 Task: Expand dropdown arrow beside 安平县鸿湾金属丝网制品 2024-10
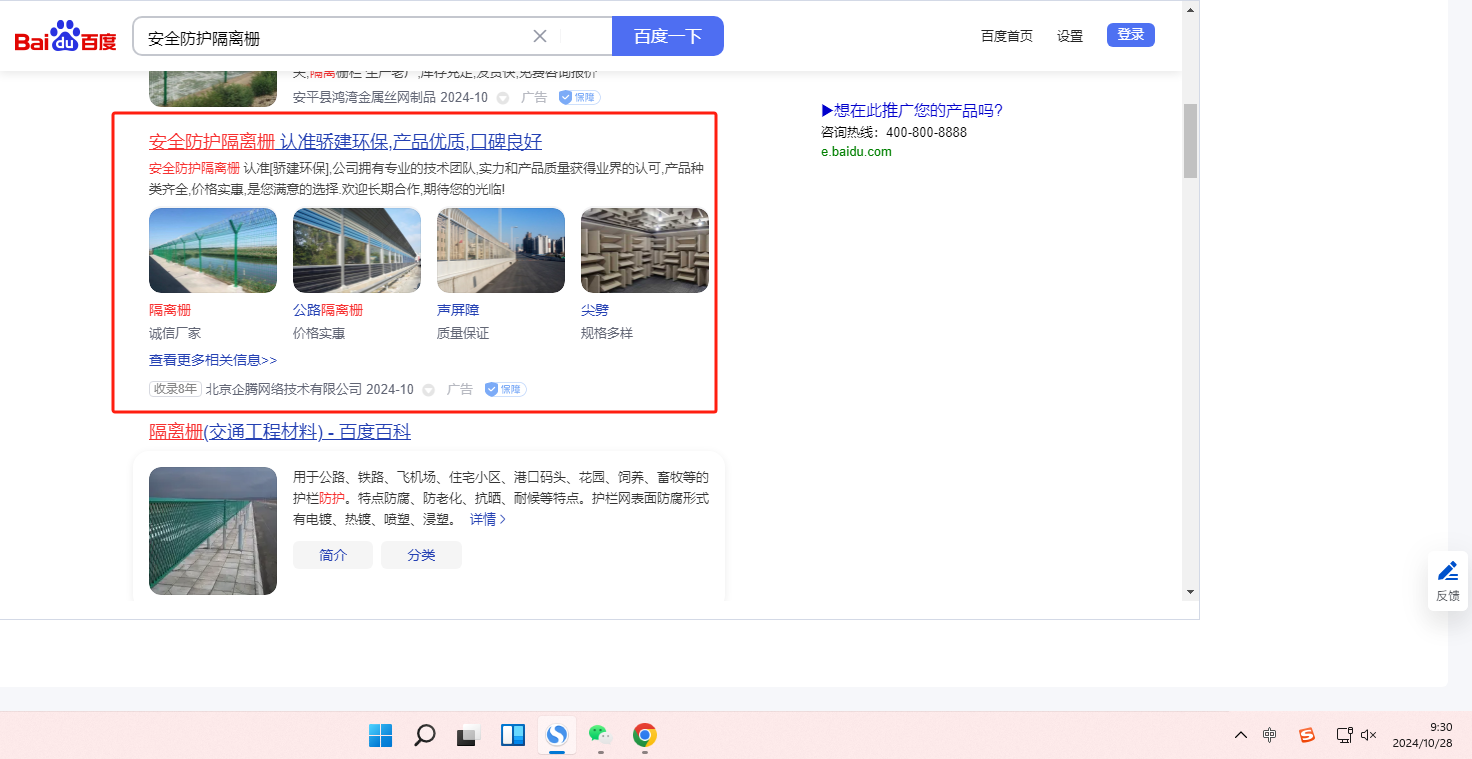pyautogui.click(x=503, y=98)
